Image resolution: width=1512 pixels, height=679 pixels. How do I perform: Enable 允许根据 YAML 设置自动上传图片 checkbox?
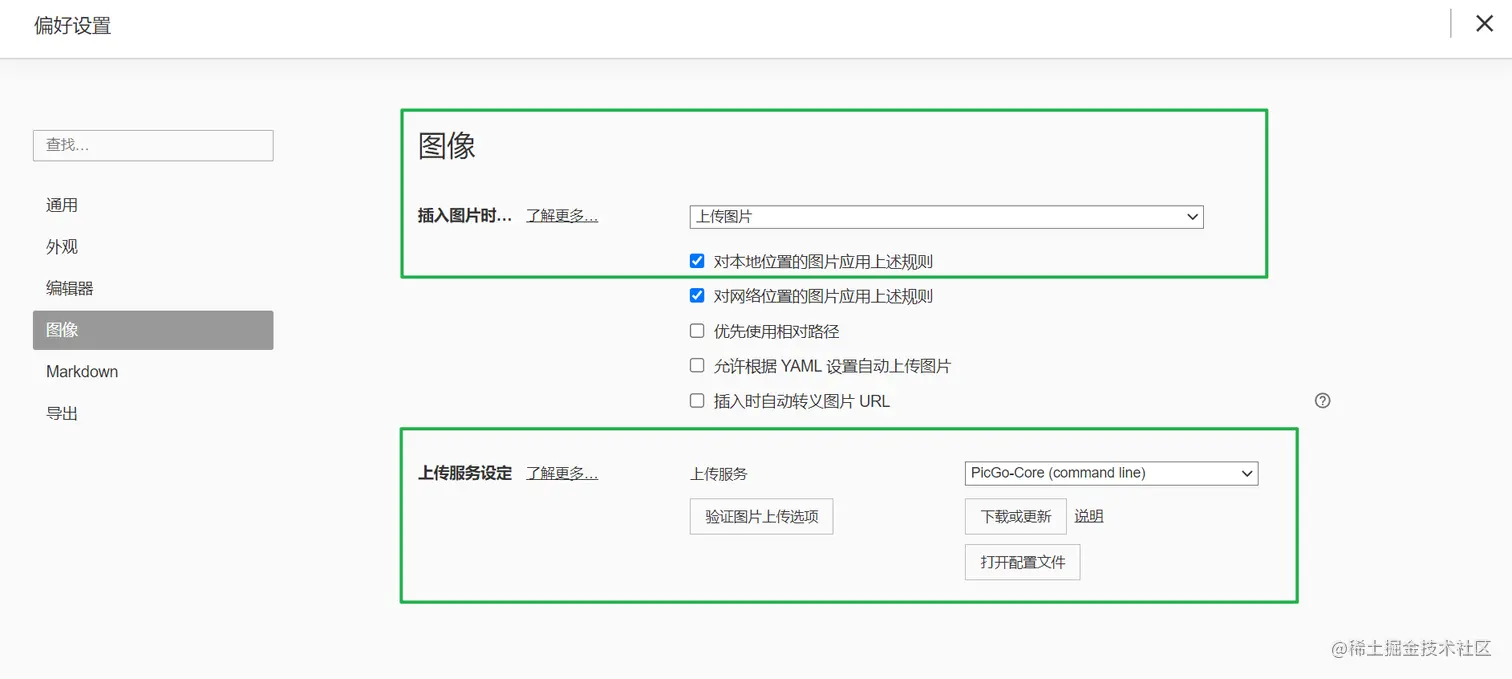[x=697, y=366]
